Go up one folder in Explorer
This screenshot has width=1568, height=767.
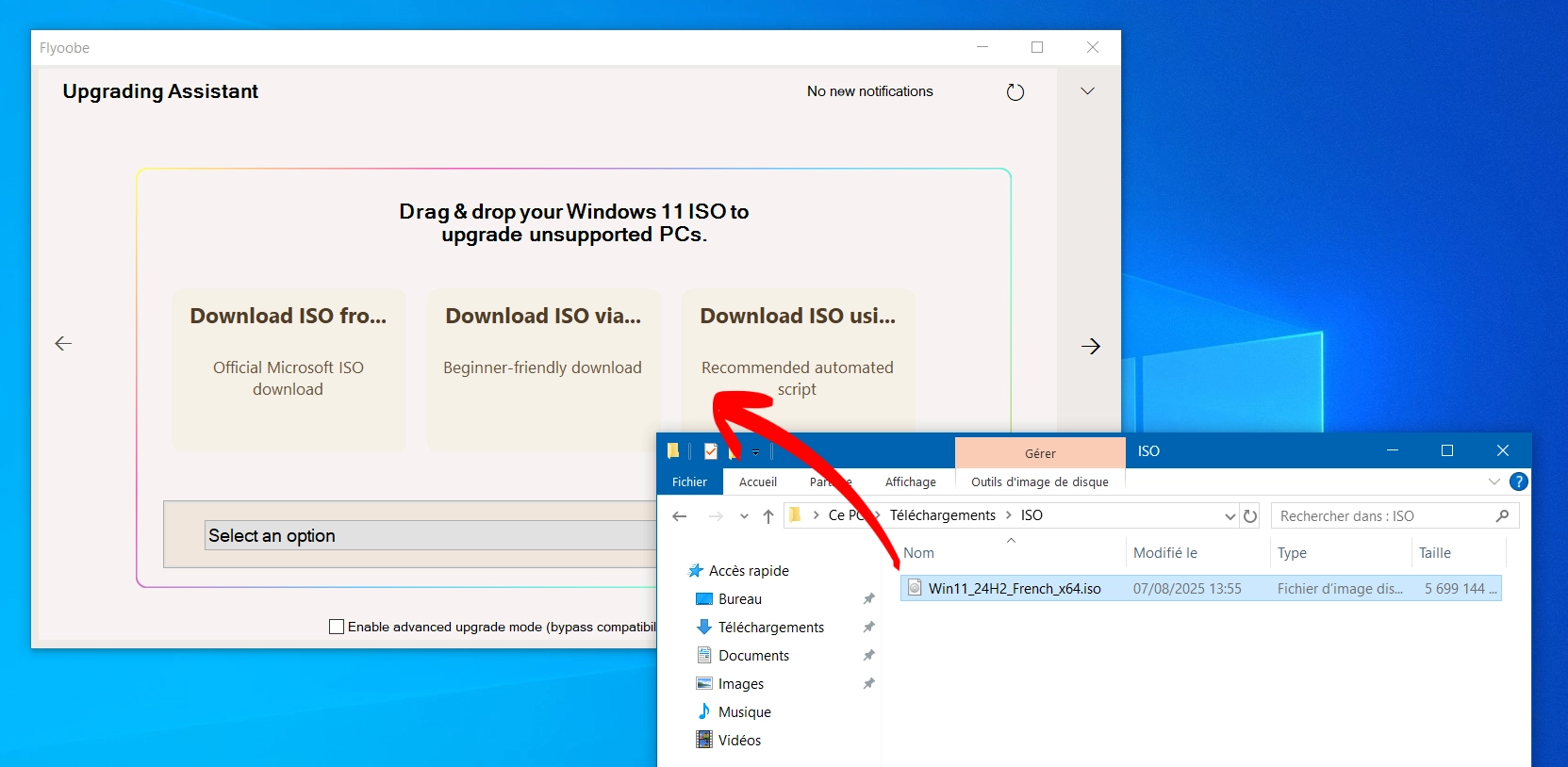768,516
